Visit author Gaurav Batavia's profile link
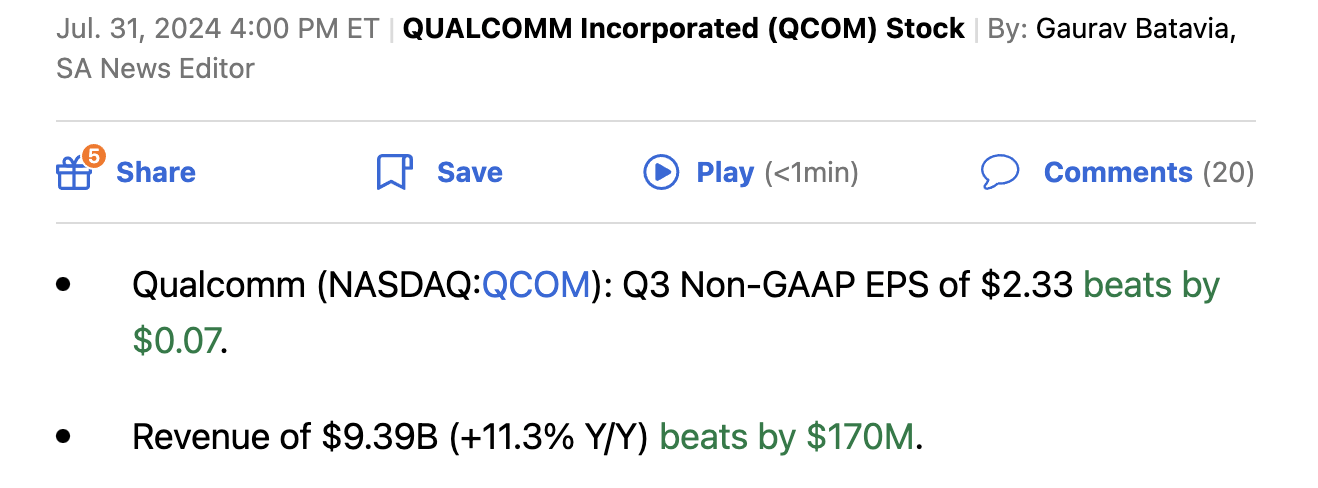1318x488 pixels. [1136, 29]
